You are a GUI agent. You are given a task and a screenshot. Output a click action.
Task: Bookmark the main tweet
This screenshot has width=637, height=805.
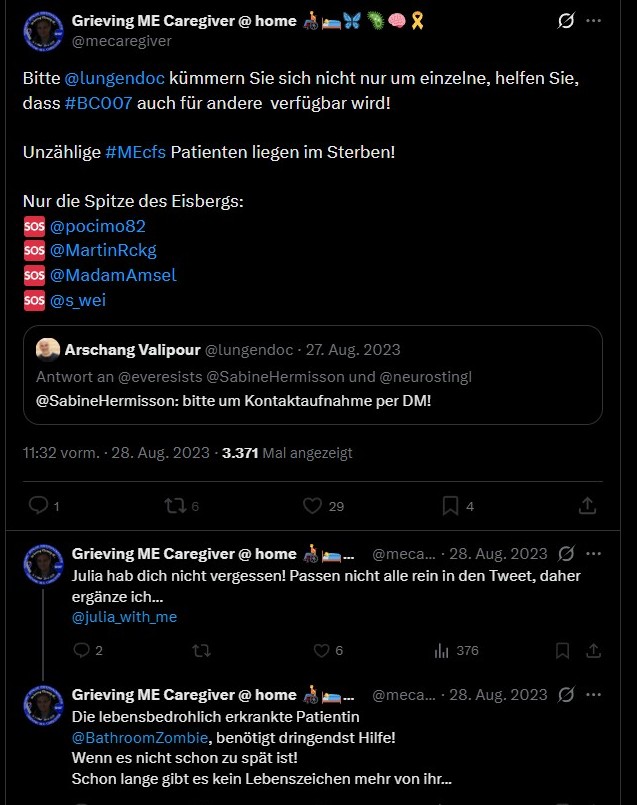pyautogui.click(x=450, y=506)
